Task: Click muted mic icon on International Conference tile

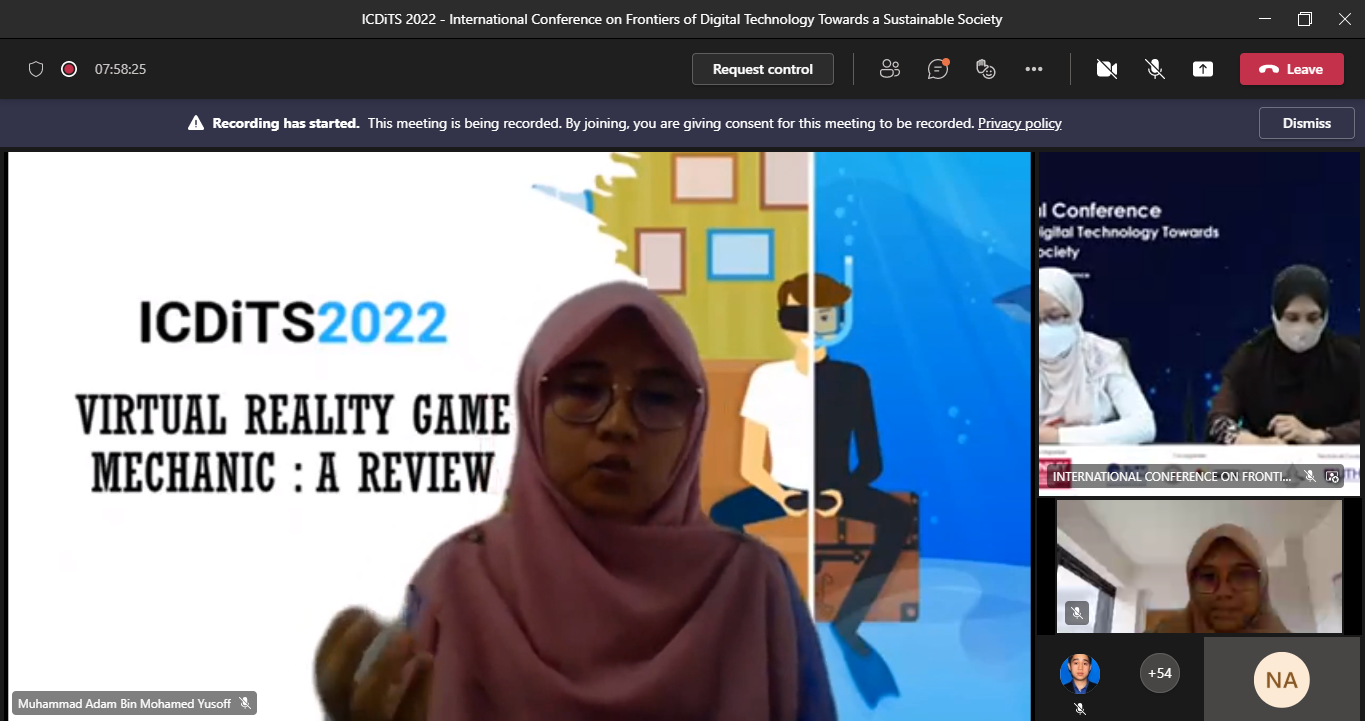Action: [x=1310, y=477]
